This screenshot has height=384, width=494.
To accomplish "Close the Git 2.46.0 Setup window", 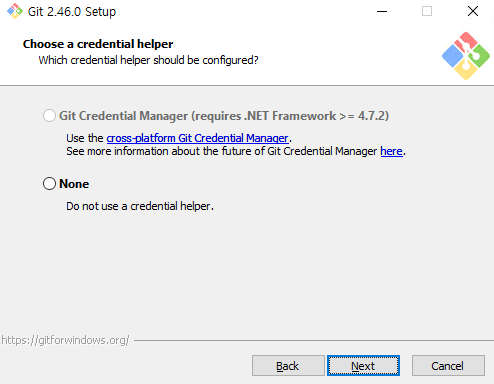I will tap(473, 11).
